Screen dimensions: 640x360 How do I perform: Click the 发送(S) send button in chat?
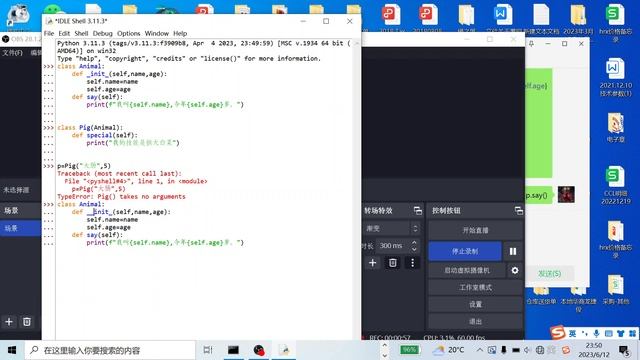point(549,273)
